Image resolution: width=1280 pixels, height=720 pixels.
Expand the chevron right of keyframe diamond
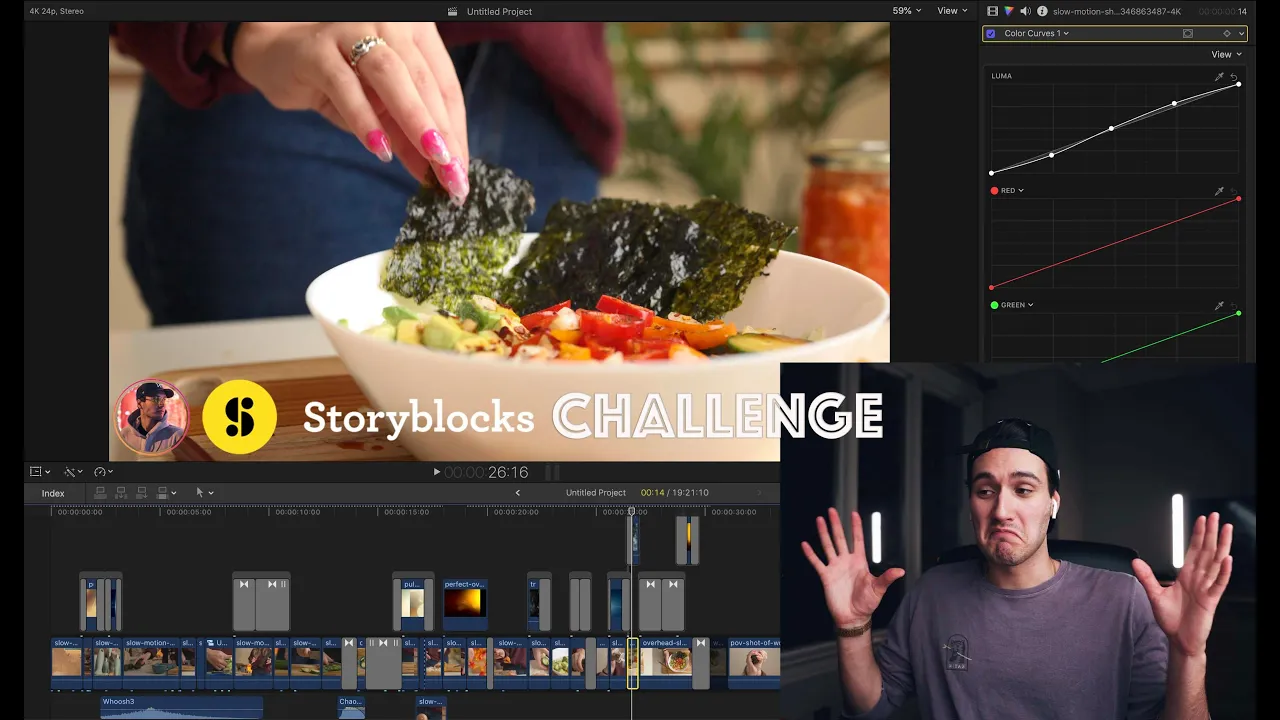1241,33
